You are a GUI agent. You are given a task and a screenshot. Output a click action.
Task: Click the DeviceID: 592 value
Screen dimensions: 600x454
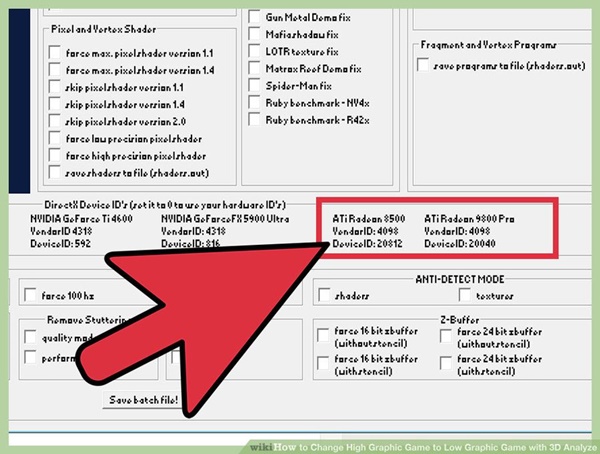coord(60,243)
